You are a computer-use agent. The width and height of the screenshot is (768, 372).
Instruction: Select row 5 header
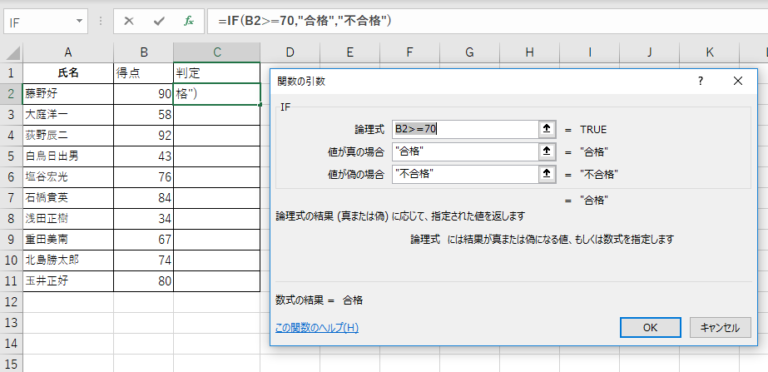[x=11, y=156]
